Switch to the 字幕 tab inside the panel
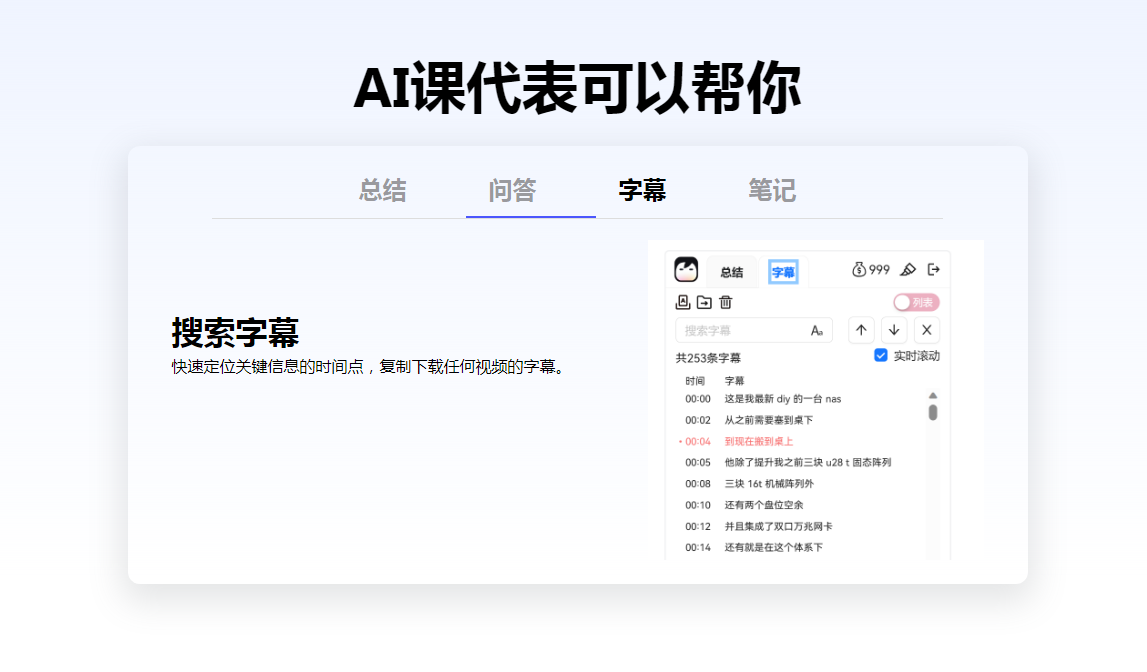The image size is (1147, 672). (x=784, y=271)
